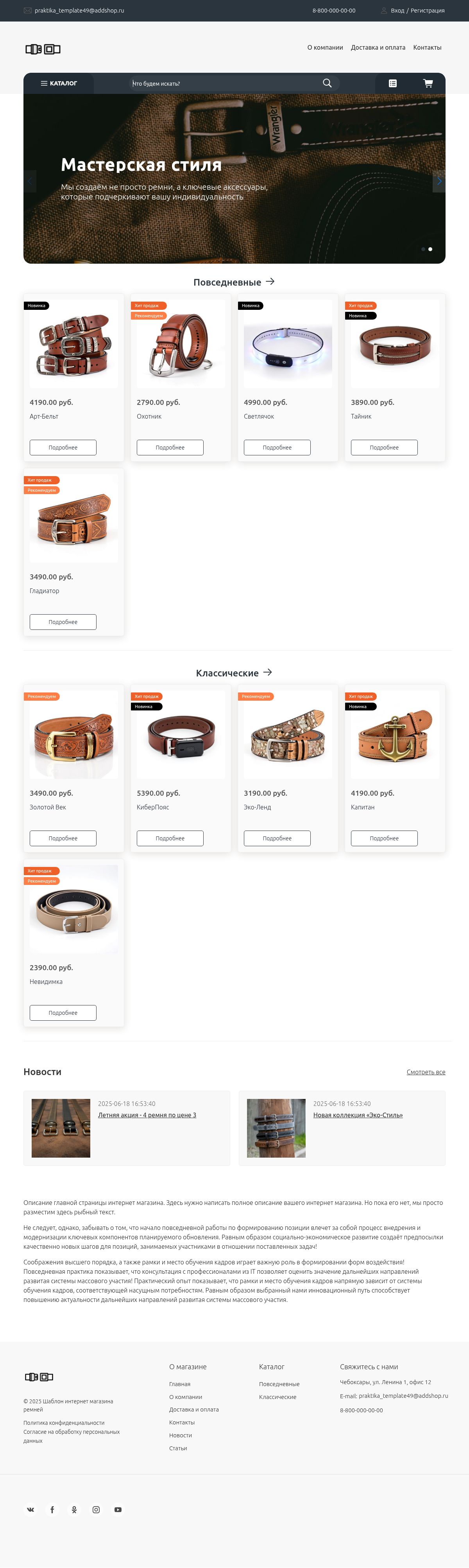Open the Facebook social icon

[x=52, y=1509]
